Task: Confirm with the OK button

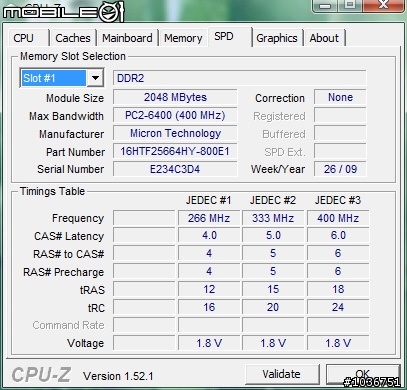Action: (x=363, y=374)
